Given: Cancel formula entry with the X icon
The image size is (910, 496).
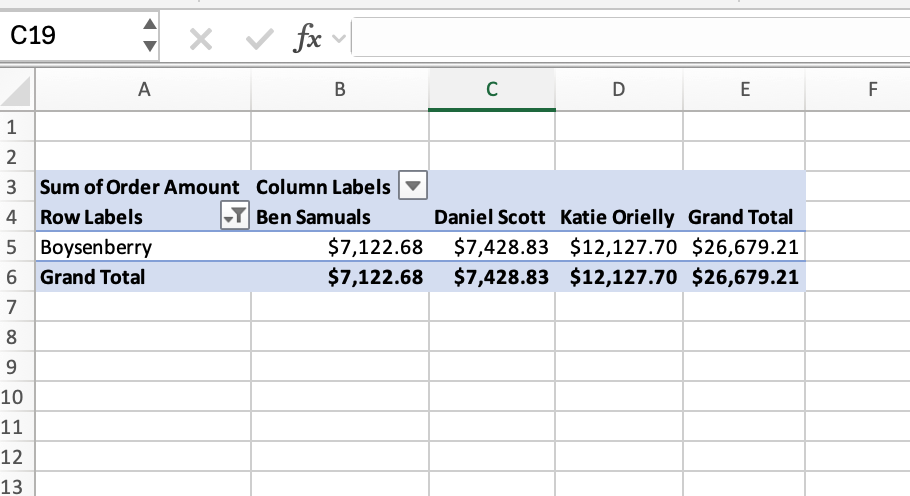Looking at the screenshot, I should 201,39.
